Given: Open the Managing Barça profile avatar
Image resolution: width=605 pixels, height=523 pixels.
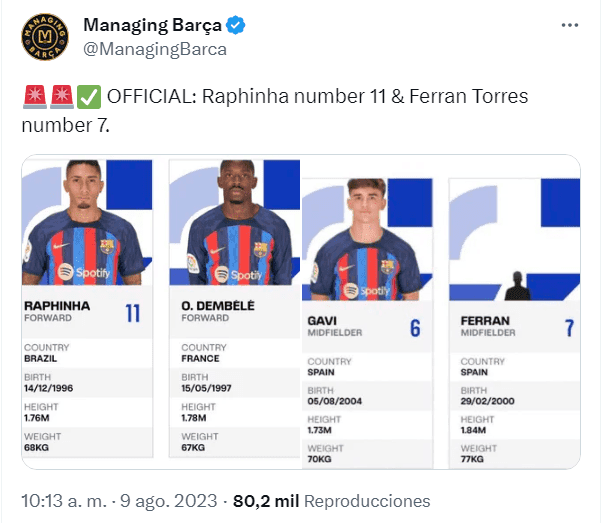Looking at the screenshot, I should (x=45, y=38).
